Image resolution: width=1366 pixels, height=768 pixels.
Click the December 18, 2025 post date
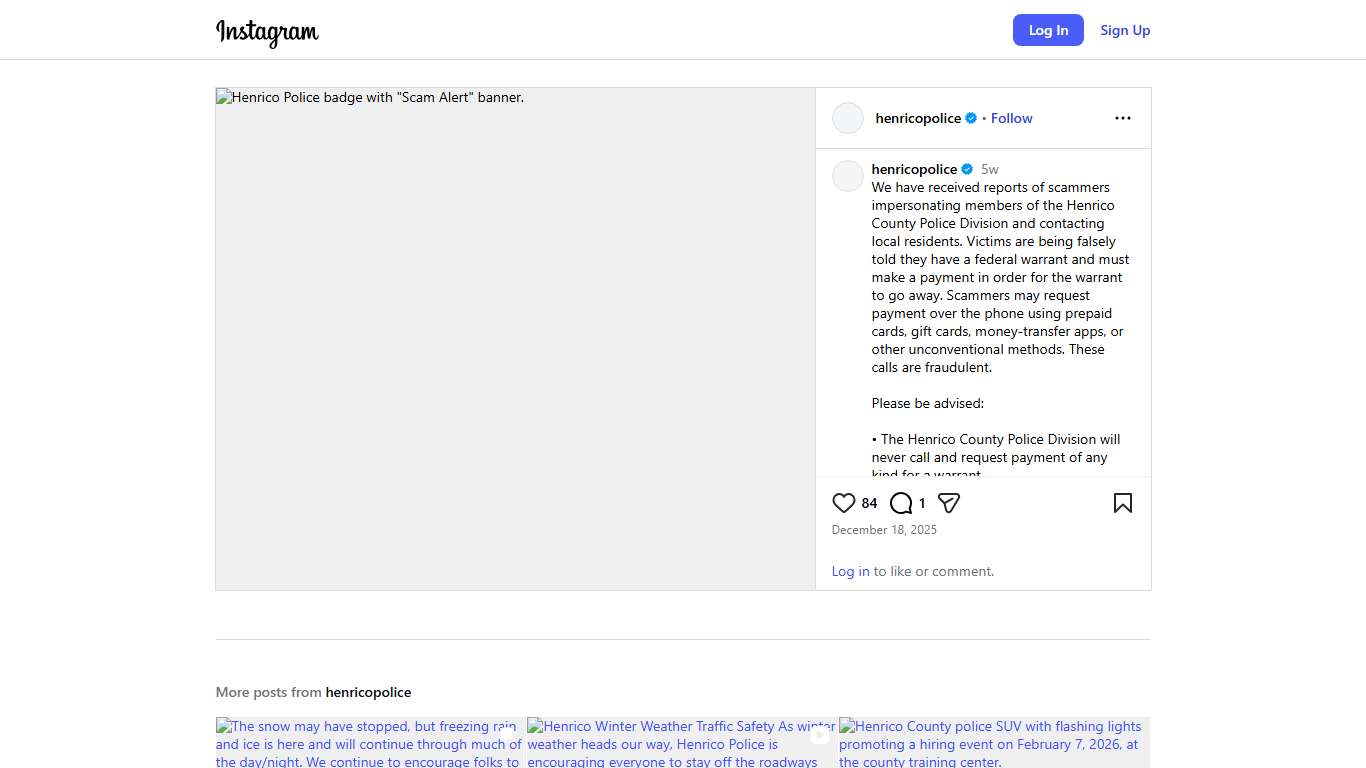(884, 530)
